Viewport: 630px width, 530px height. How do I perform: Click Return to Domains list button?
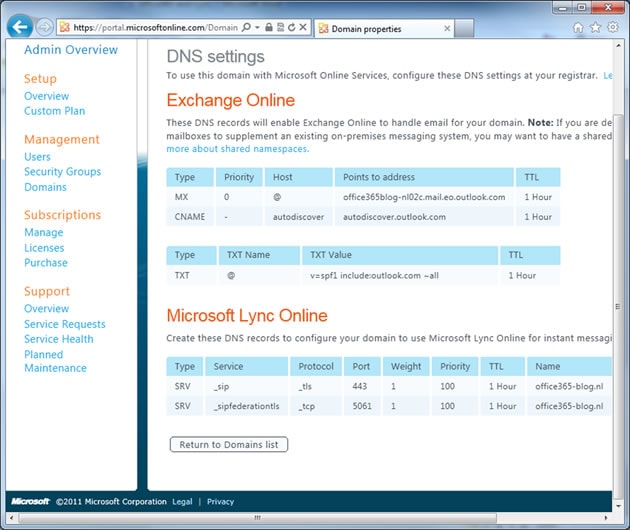pyautogui.click(x=229, y=444)
